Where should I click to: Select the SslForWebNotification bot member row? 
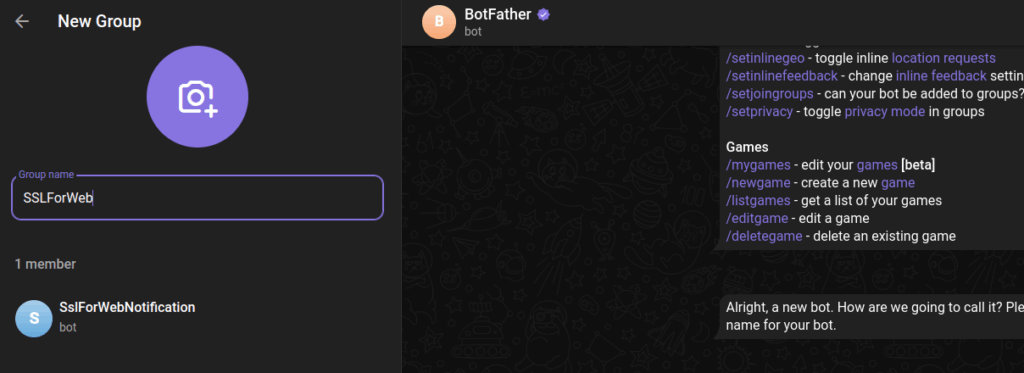pyautogui.click(x=199, y=318)
